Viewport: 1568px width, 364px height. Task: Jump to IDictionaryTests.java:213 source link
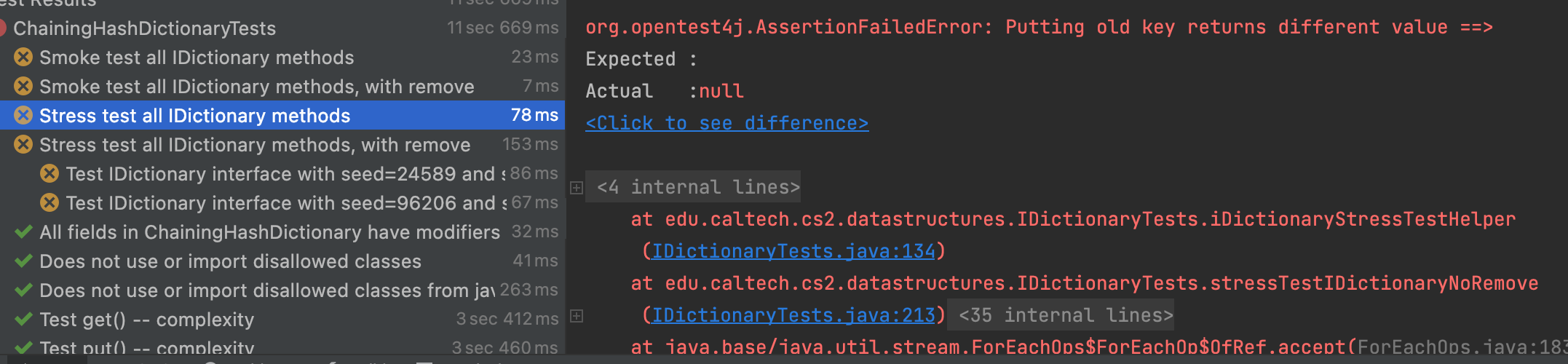pos(793,315)
